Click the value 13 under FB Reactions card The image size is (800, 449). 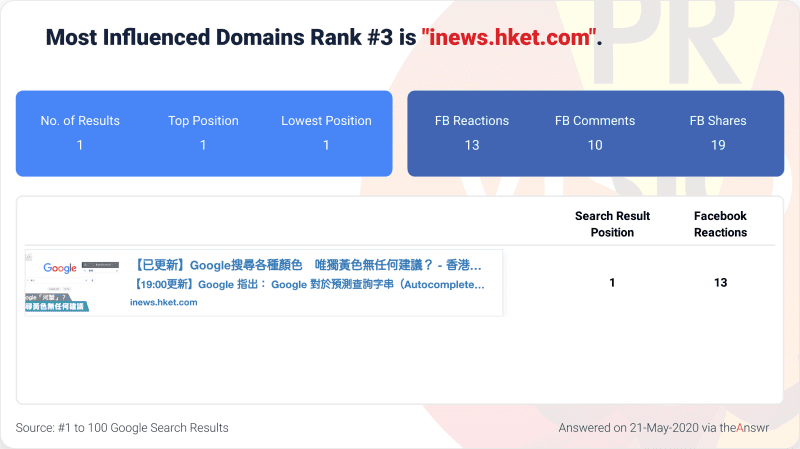tap(472, 145)
